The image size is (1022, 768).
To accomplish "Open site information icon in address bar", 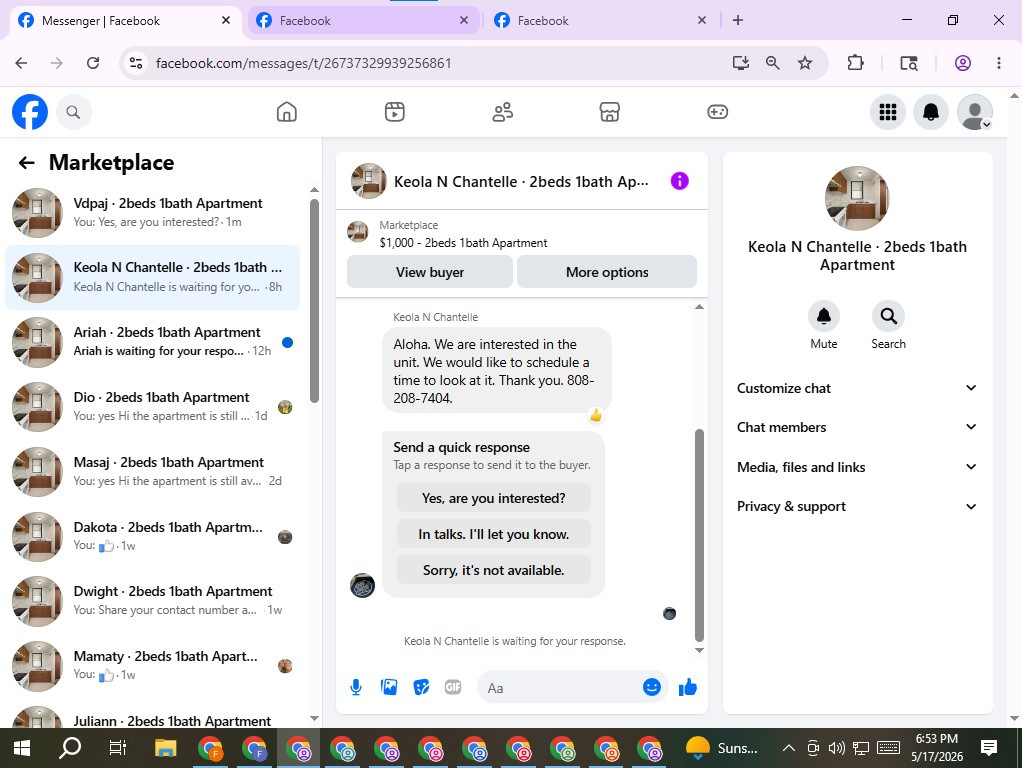I will tap(136, 63).
